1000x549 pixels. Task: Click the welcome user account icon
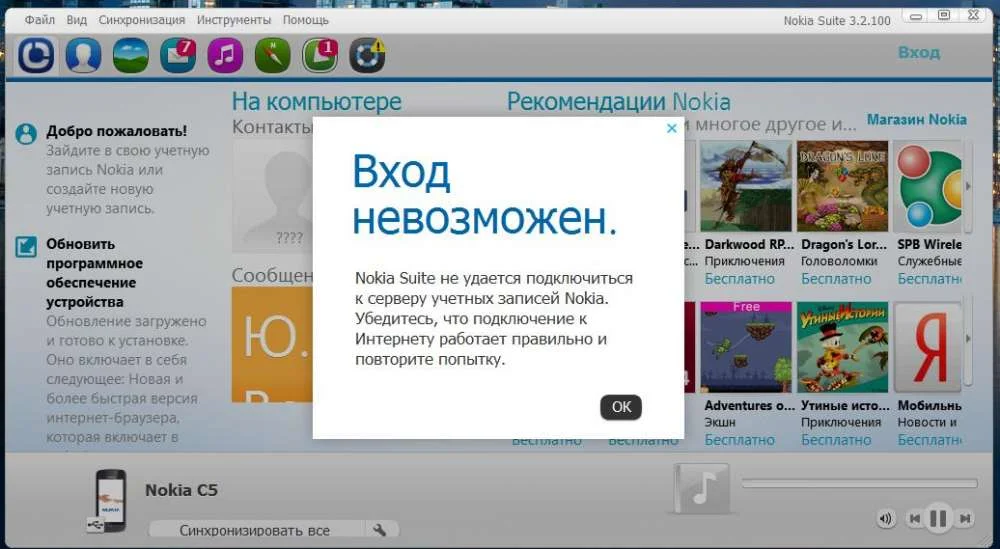26,134
